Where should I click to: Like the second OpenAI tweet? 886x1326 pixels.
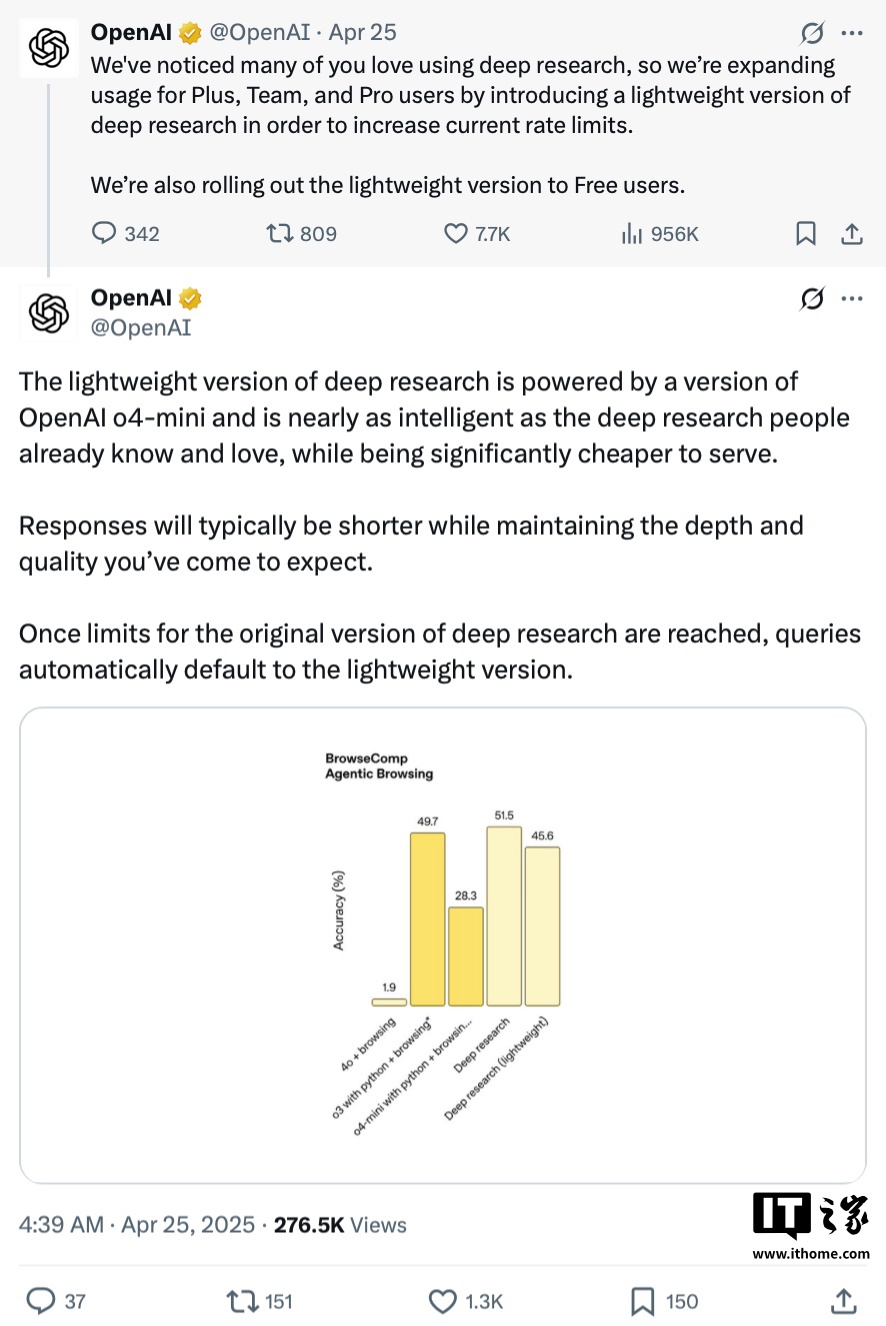[x=443, y=1301]
